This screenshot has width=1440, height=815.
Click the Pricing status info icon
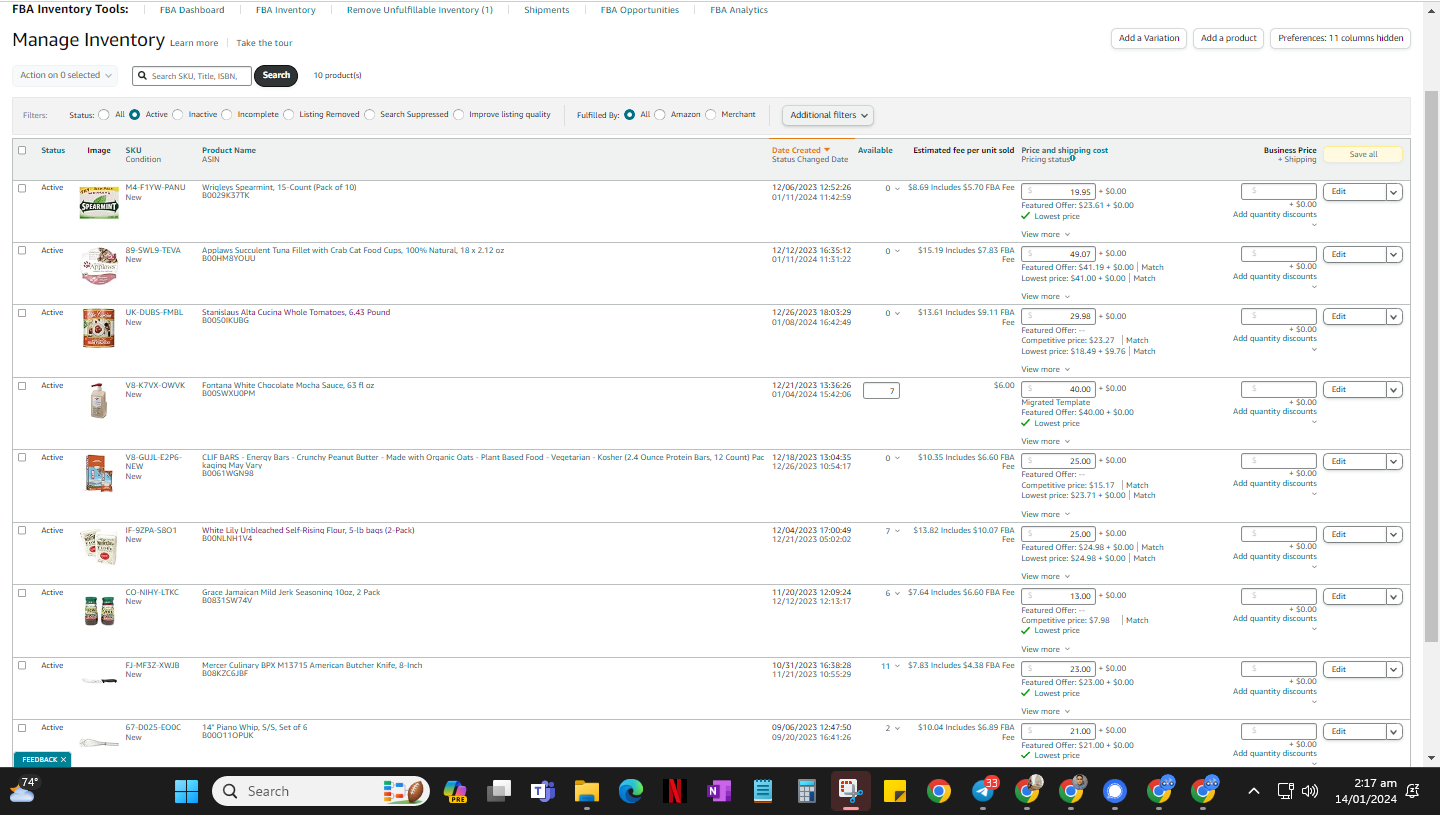1073,158
